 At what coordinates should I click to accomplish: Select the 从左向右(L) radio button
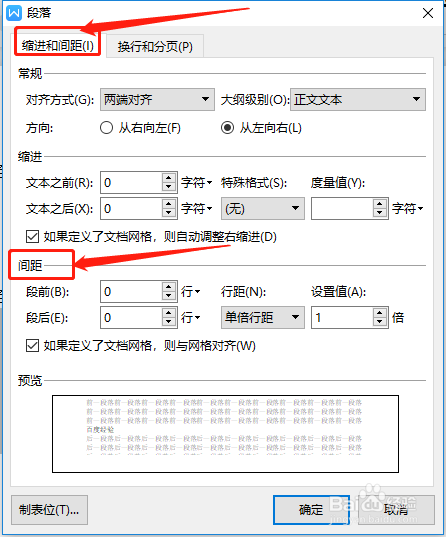coord(227,128)
